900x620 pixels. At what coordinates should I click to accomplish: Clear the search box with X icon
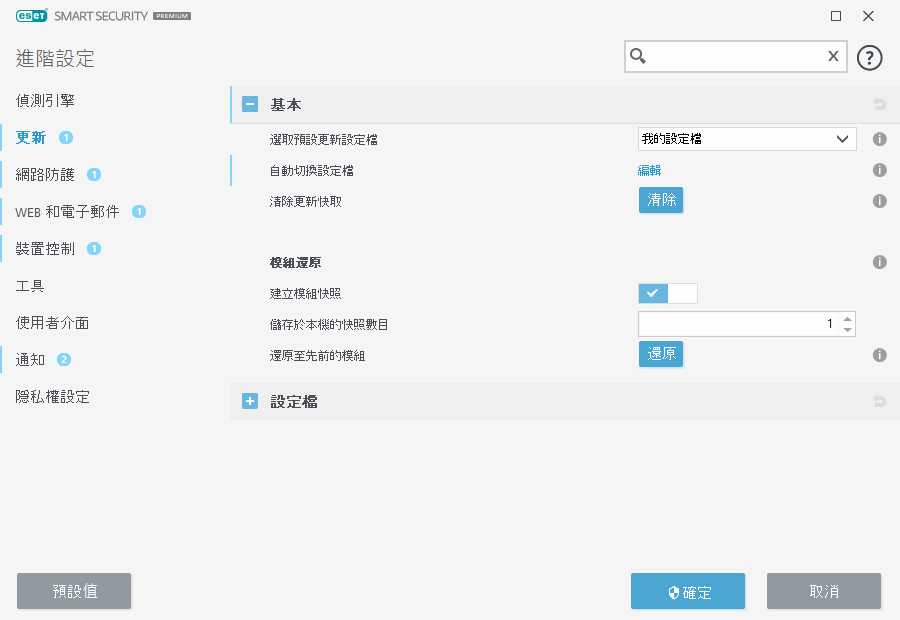[832, 57]
